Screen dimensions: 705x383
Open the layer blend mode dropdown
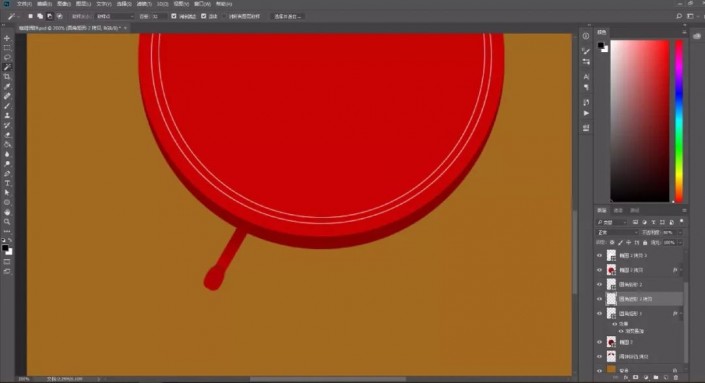[617, 232]
